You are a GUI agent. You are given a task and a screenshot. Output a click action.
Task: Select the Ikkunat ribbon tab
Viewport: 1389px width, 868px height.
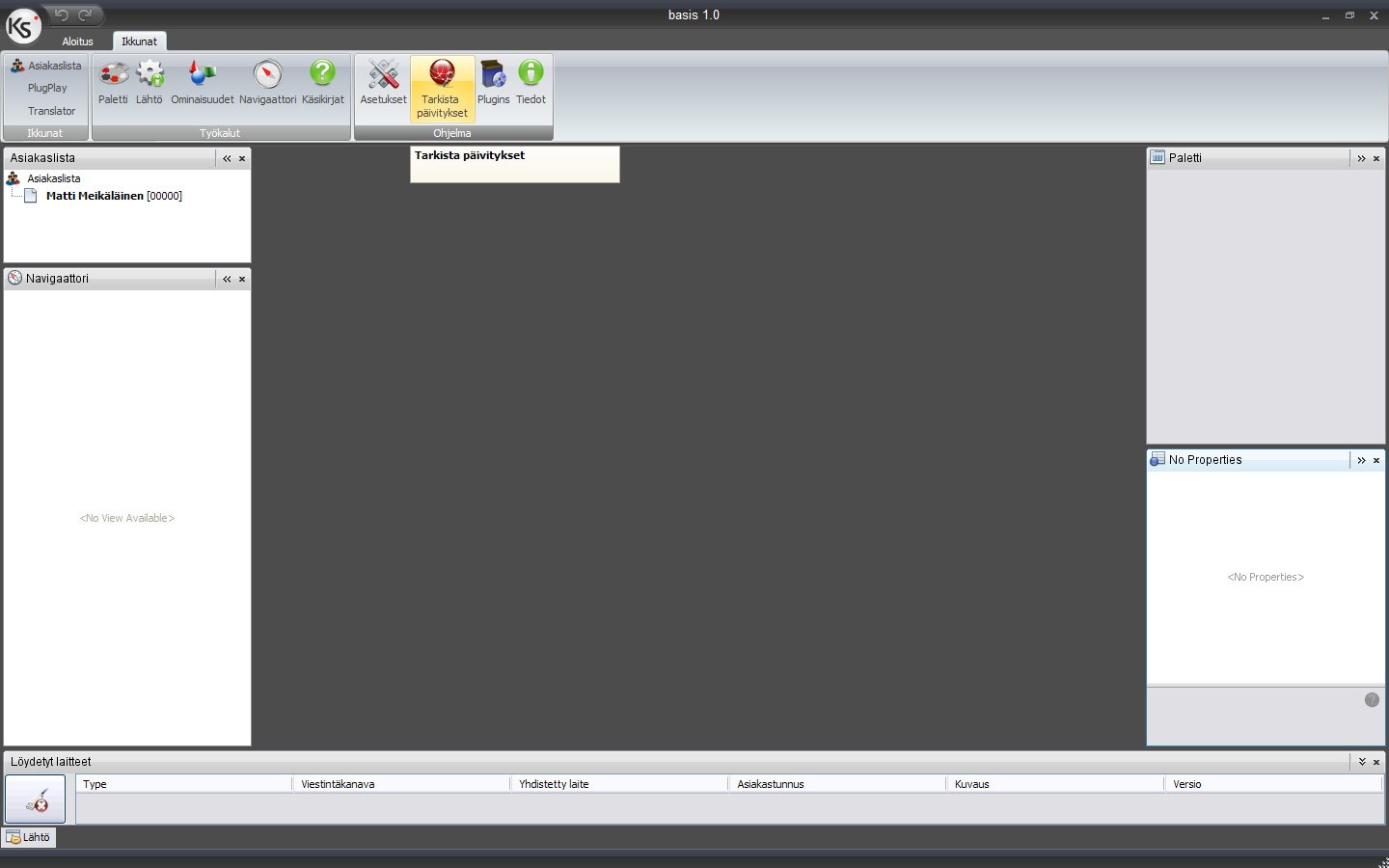pos(140,41)
